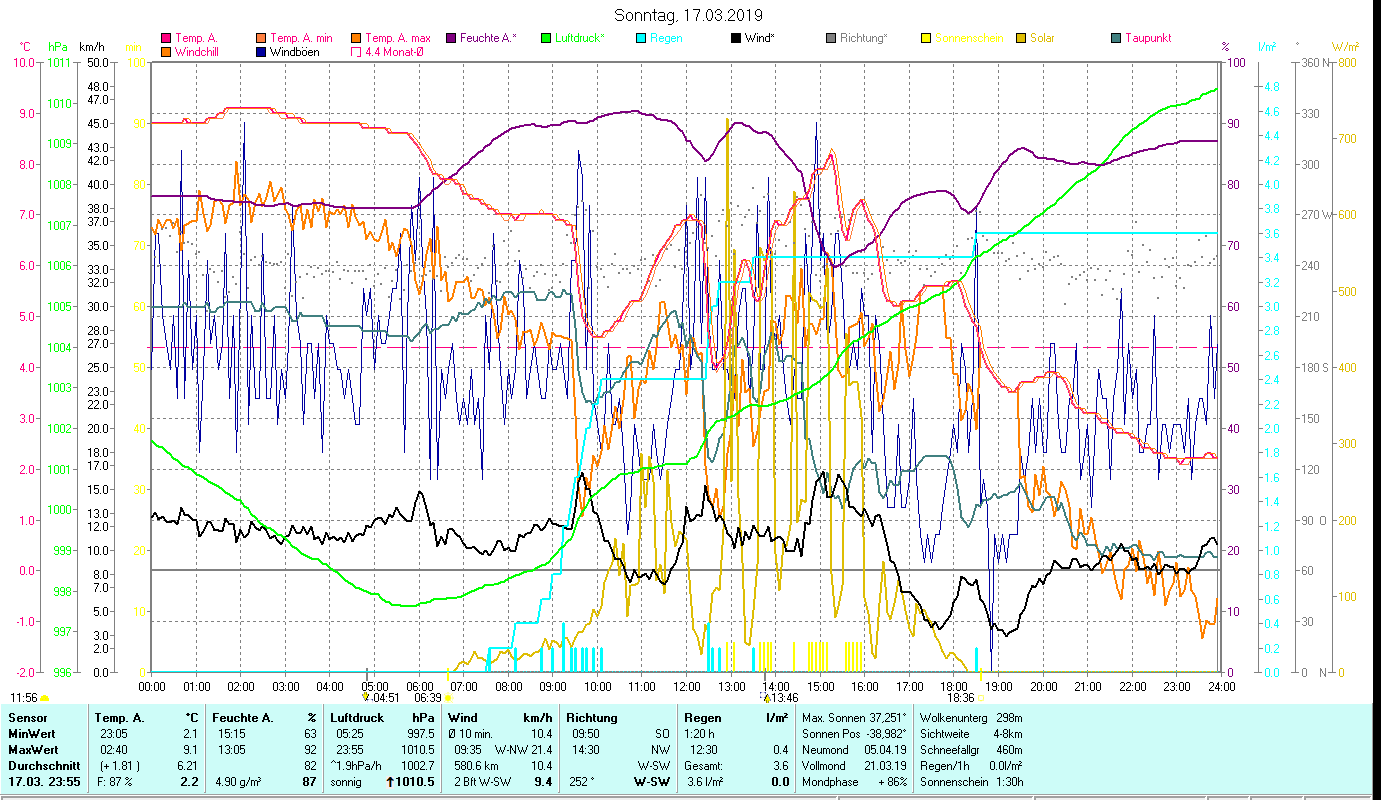
Task: Select the Temp. A. min legend color square
Action: (261, 39)
